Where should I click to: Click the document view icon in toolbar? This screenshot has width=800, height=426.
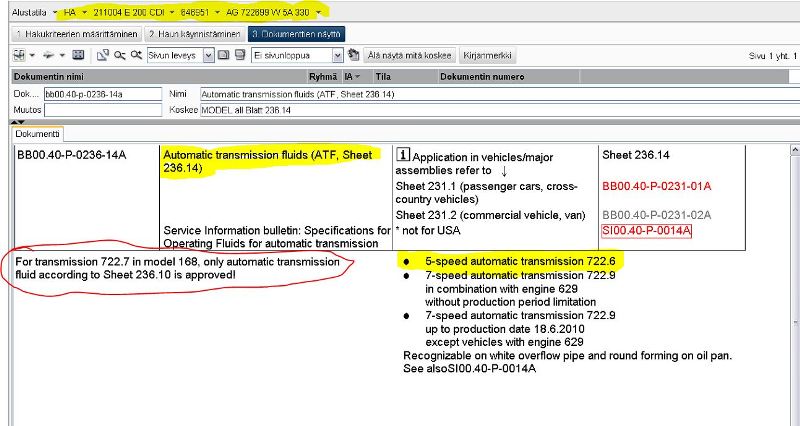pyautogui.click(x=18, y=55)
